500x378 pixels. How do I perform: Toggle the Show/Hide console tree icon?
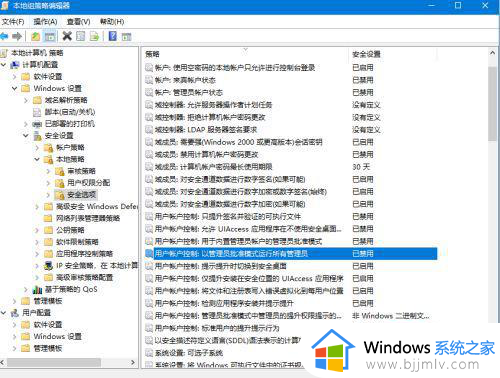click(50, 36)
